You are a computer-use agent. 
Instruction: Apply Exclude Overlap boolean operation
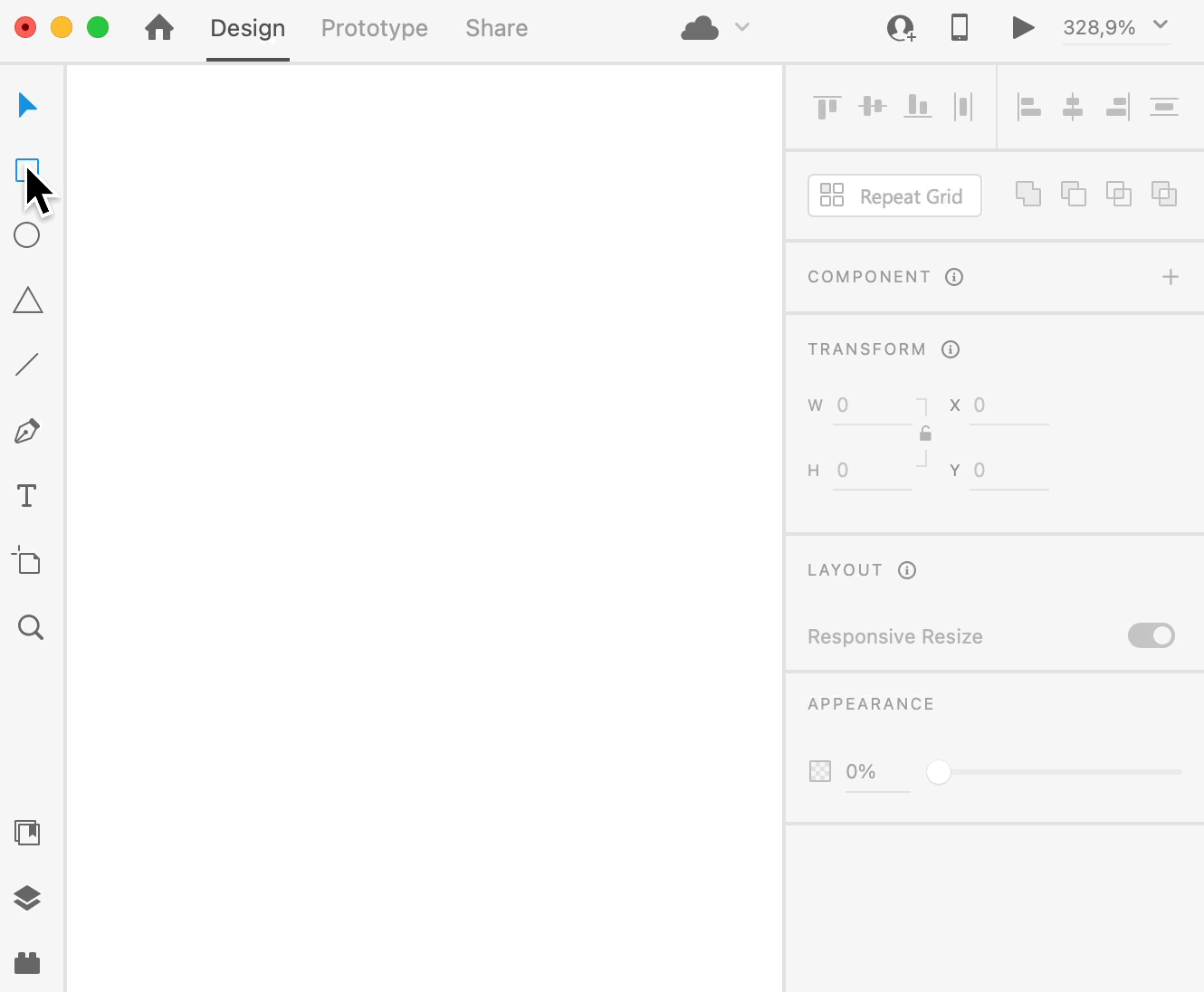[1164, 194]
